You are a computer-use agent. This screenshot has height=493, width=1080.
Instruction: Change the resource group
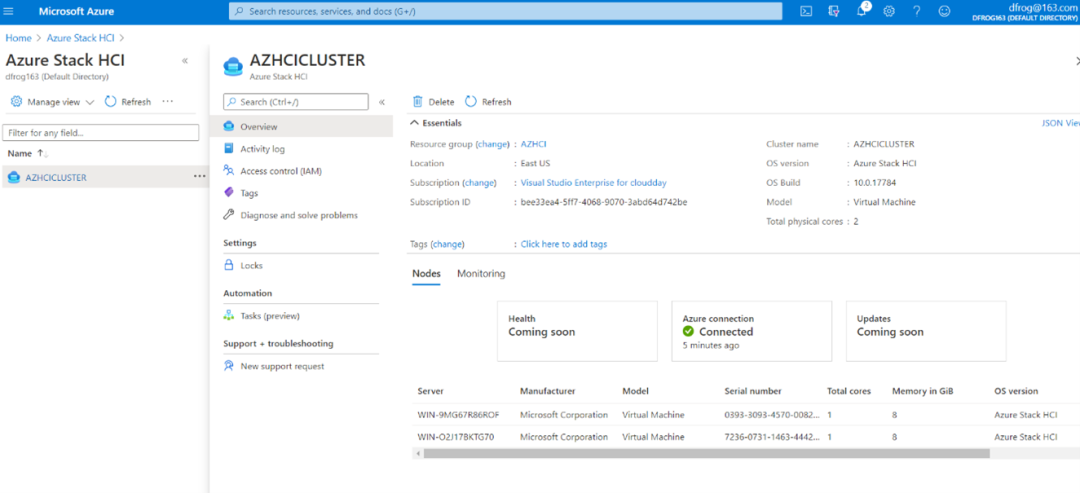492,144
